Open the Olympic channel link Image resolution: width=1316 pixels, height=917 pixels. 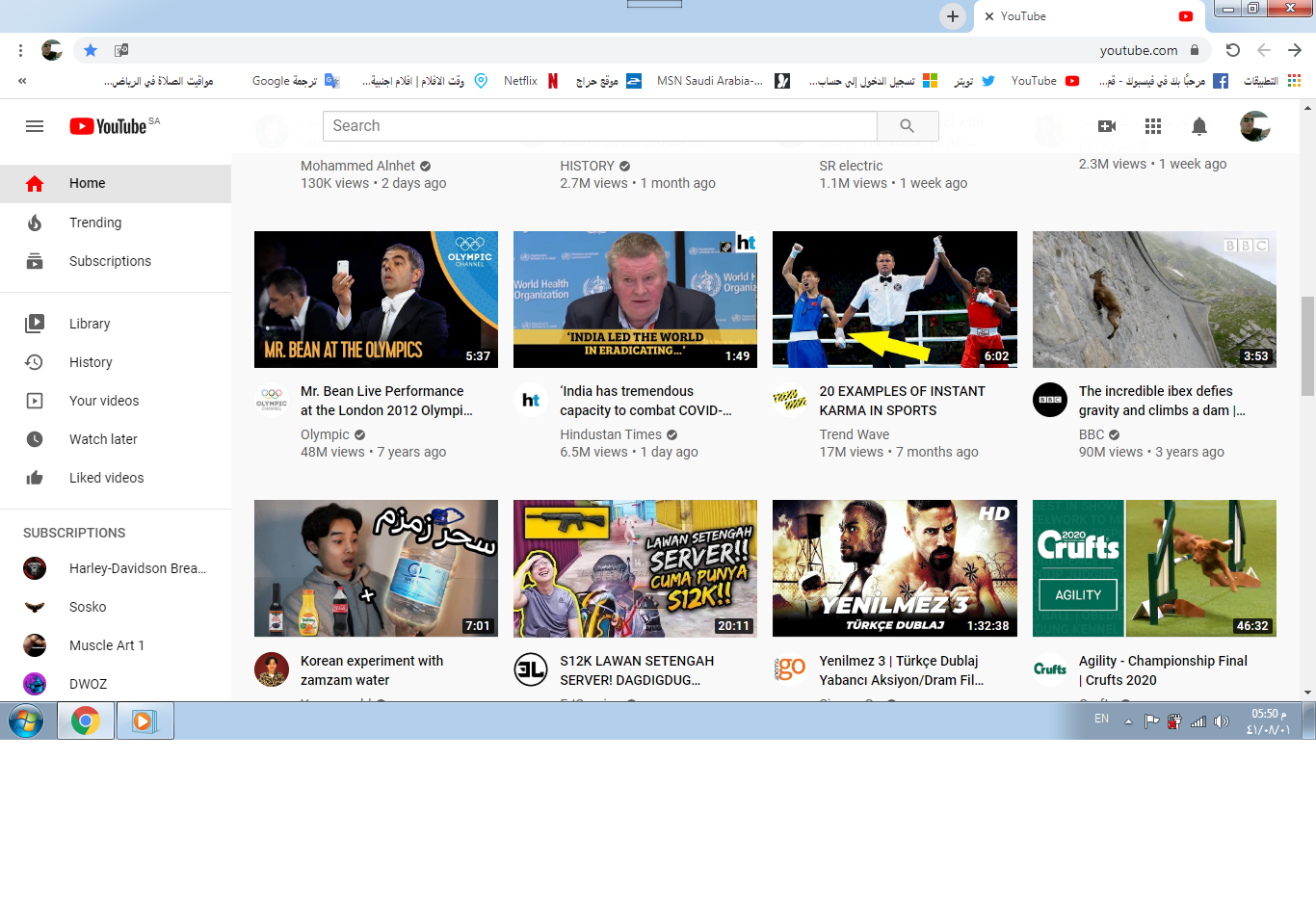(x=325, y=434)
